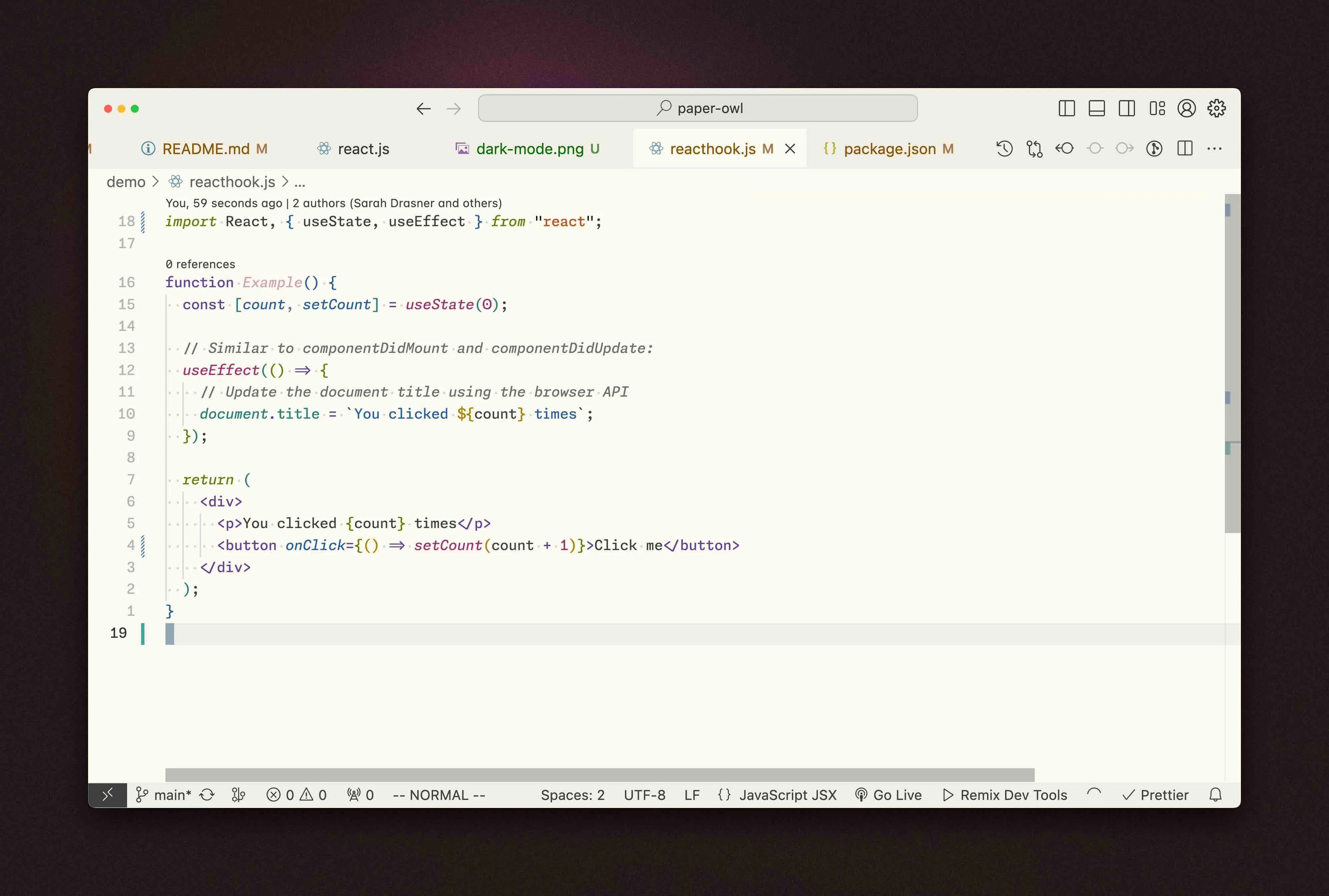Viewport: 1329px width, 896px height.
Task: Open the Manage gear settings
Action: coord(1217,108)
